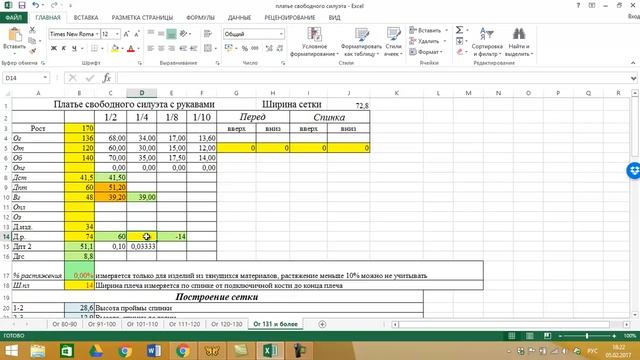
Task: Open the ВСТАВКА ribbon tab
Action: (x=86, y=18)
